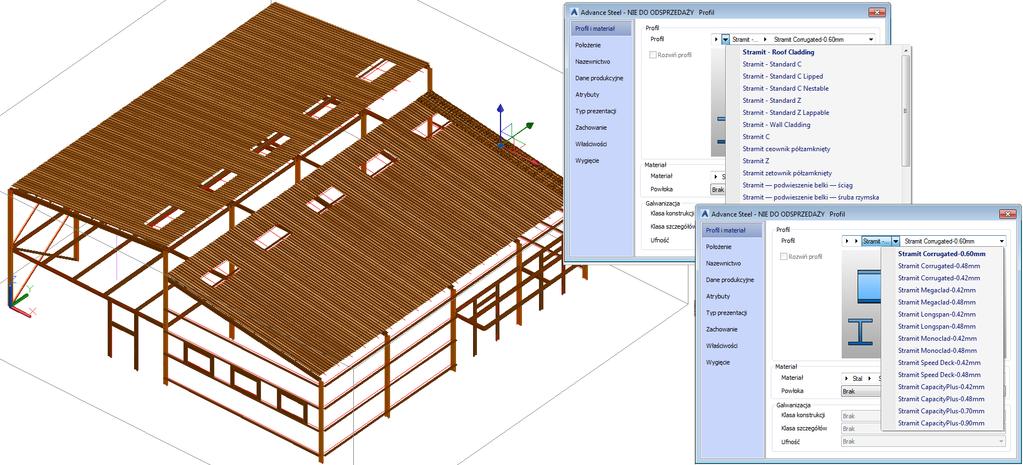Select Stramit Corrugated-0.48mm in profile list
The image size is (1023, 465).
point(941,266)
